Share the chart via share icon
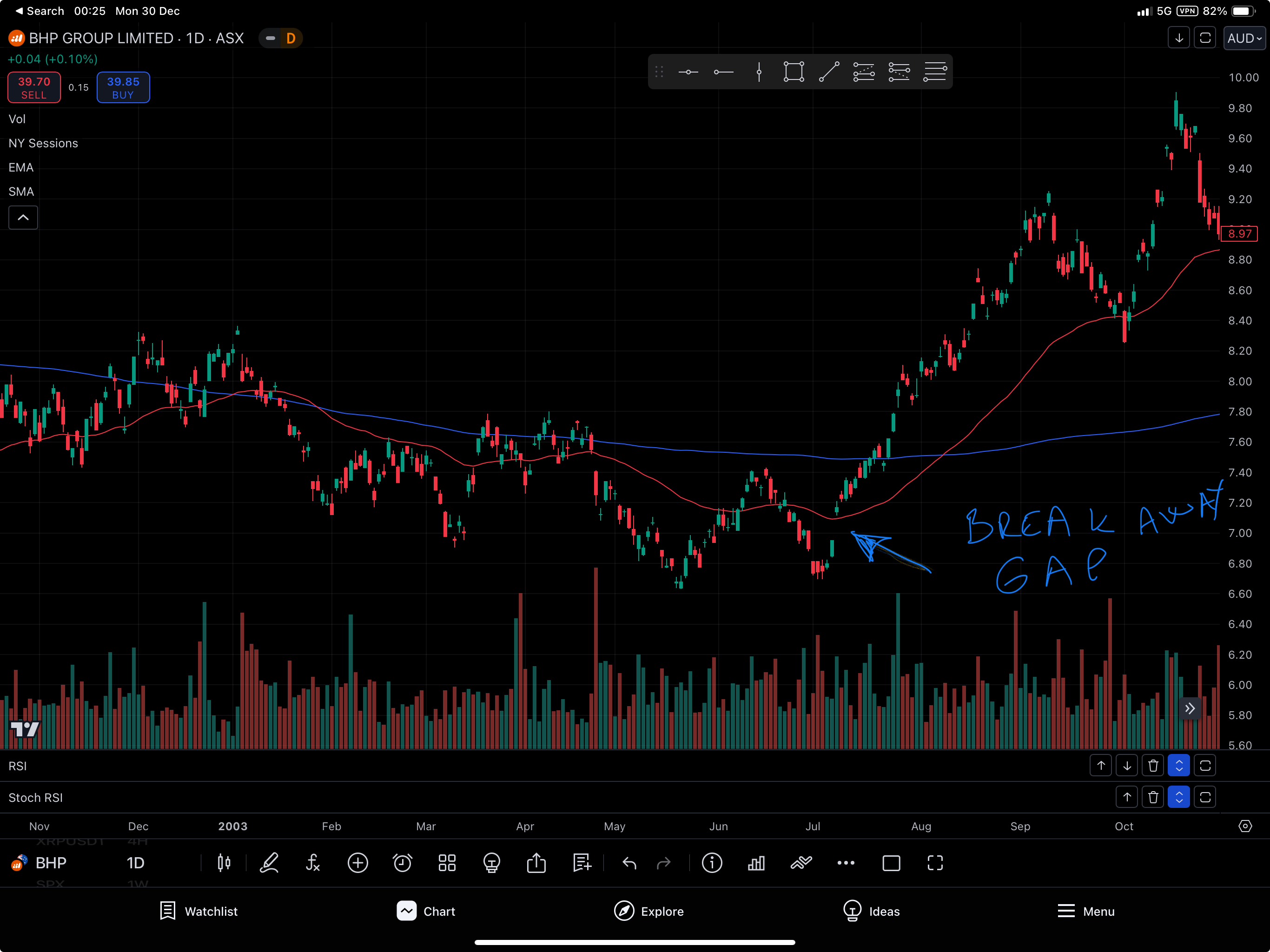 pyautogui.click(x=536, y=862)
